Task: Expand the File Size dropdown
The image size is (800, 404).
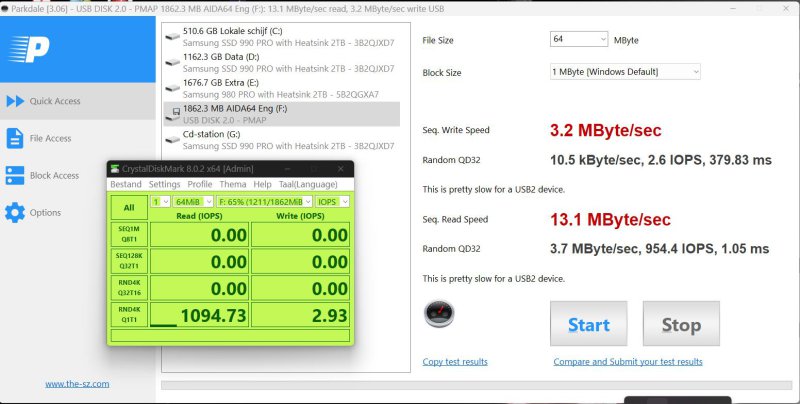Action: click(x=578, y=39)
